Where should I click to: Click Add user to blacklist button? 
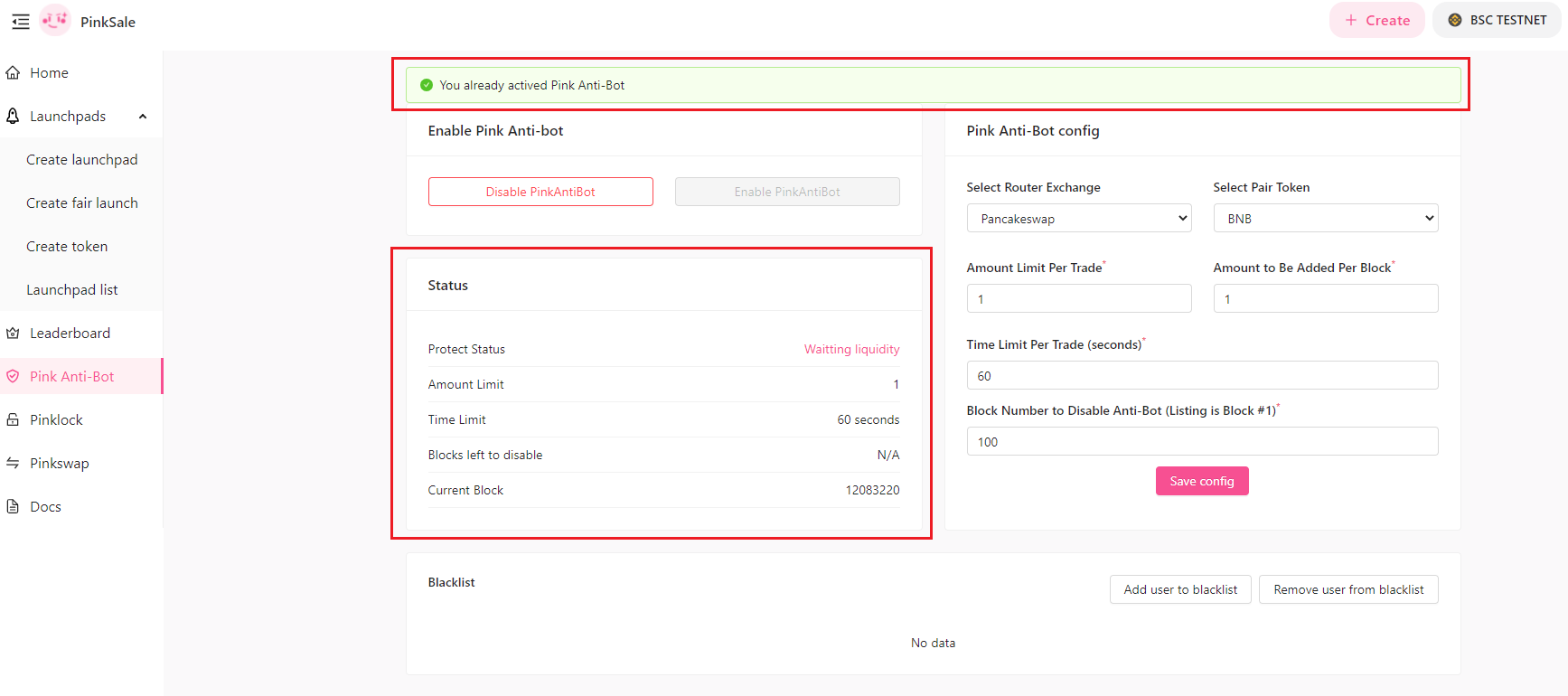coord(1180,589)
